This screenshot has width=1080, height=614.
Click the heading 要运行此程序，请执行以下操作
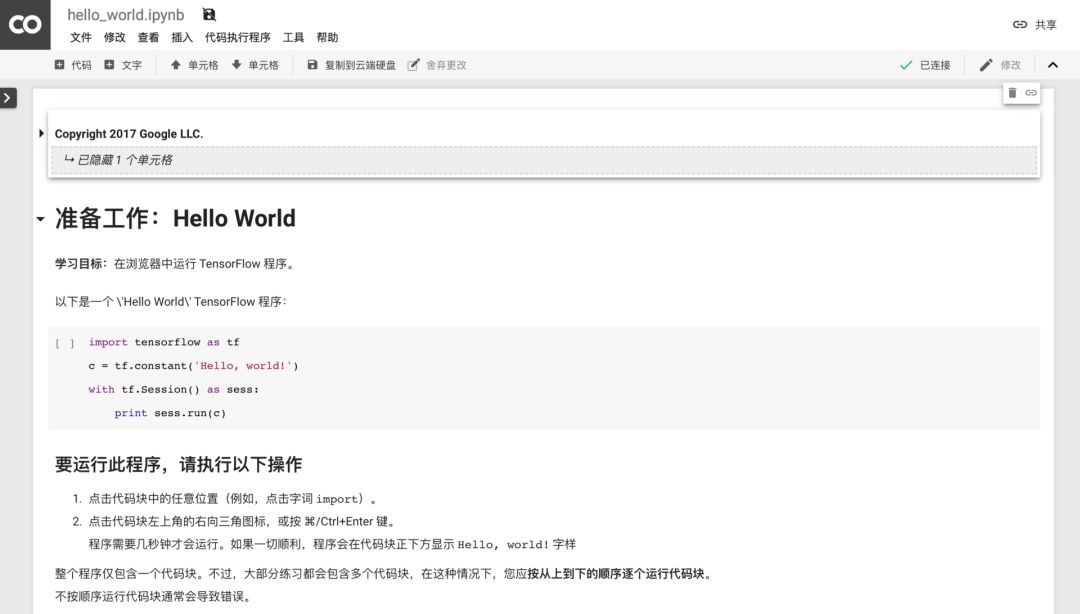(x=178, y=464)
